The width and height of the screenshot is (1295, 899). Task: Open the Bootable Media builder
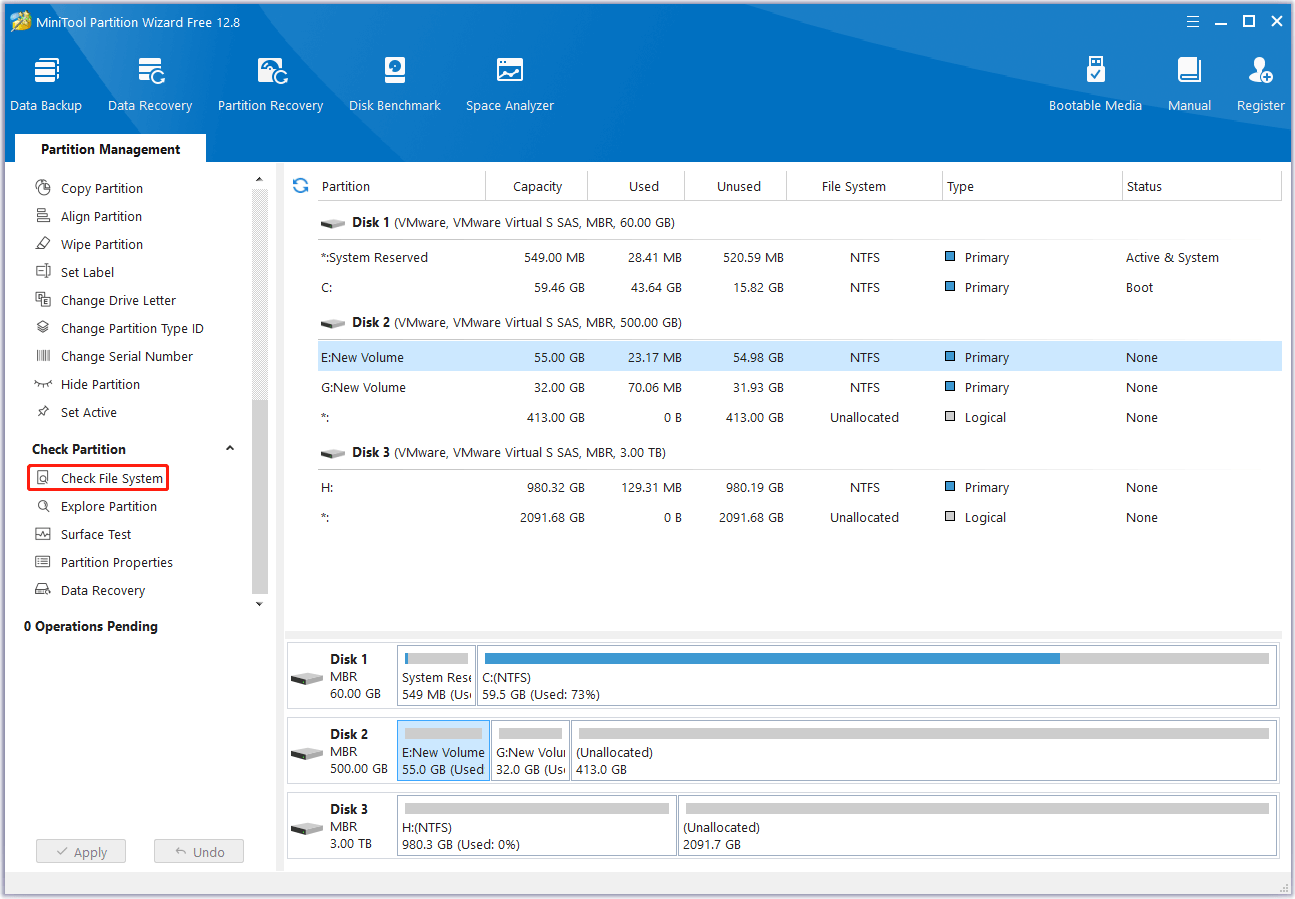(x=1095, y=84)
